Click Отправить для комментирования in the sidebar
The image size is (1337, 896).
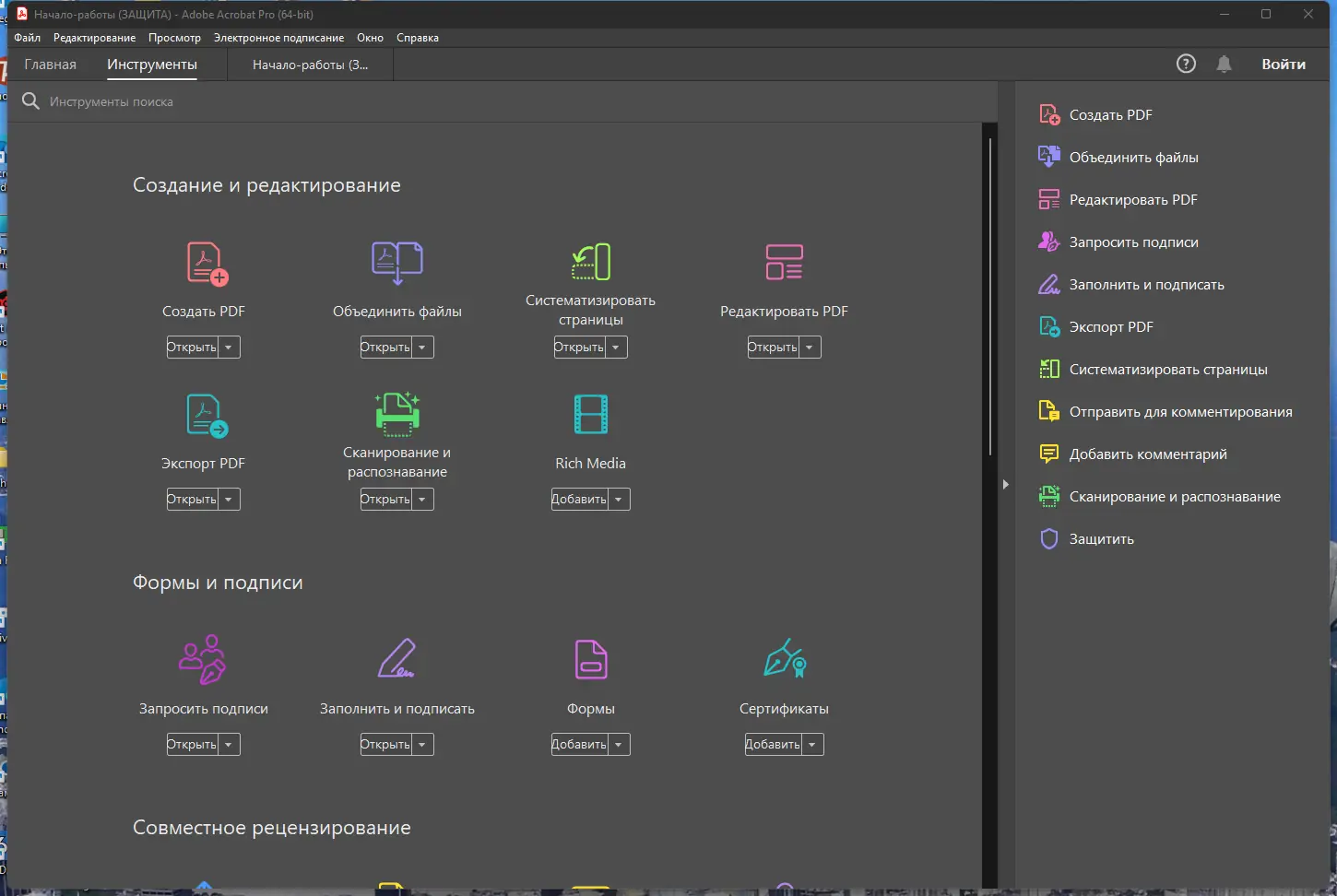click(1181, 411)
